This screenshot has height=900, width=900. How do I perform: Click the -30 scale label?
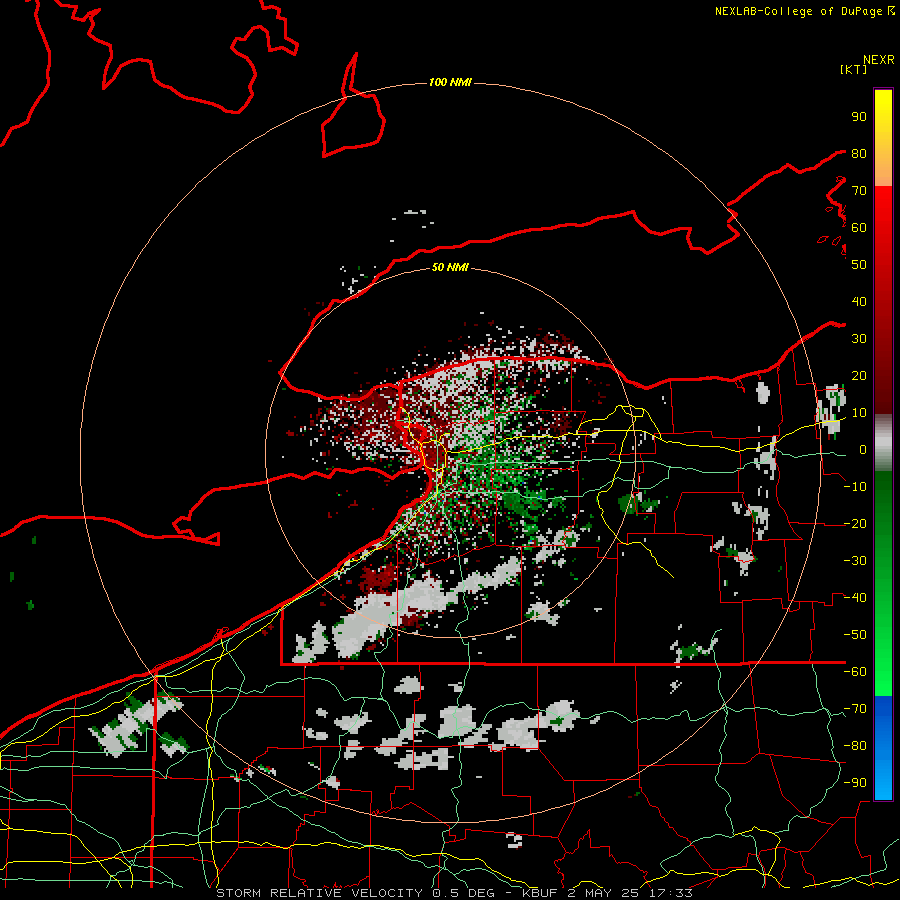[855, 561]
